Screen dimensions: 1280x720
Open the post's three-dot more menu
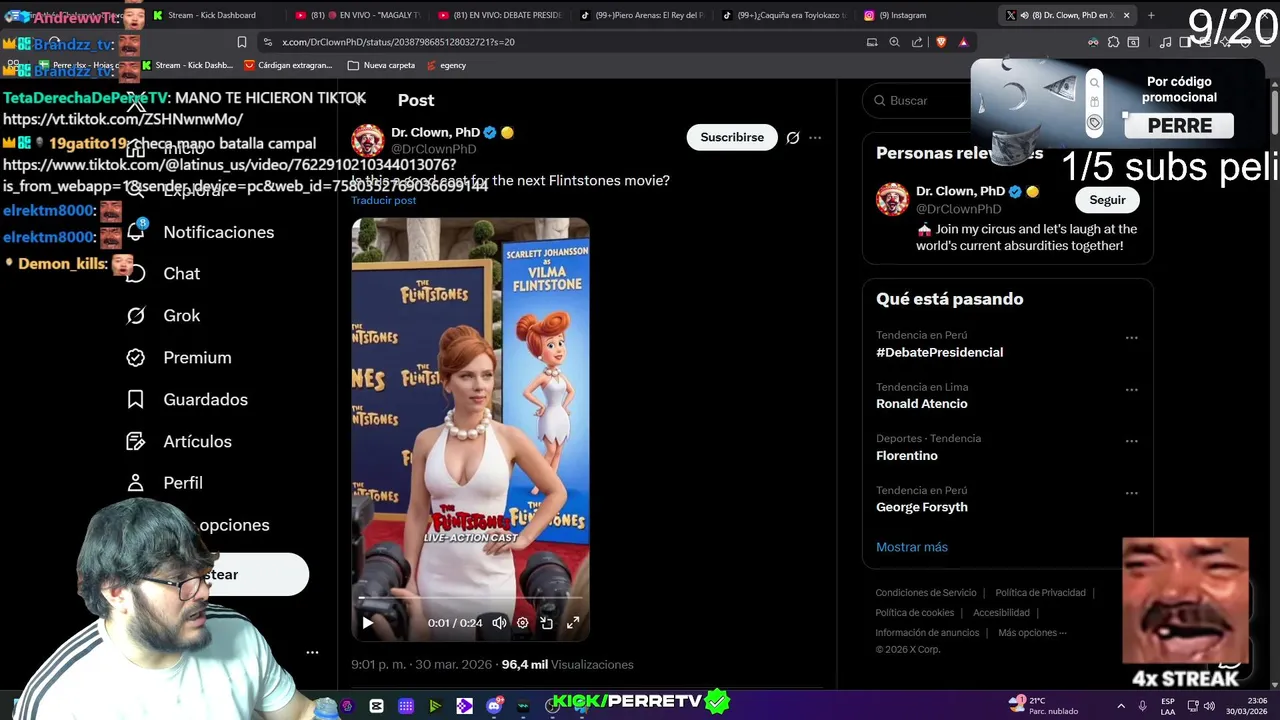coord(815,138)
